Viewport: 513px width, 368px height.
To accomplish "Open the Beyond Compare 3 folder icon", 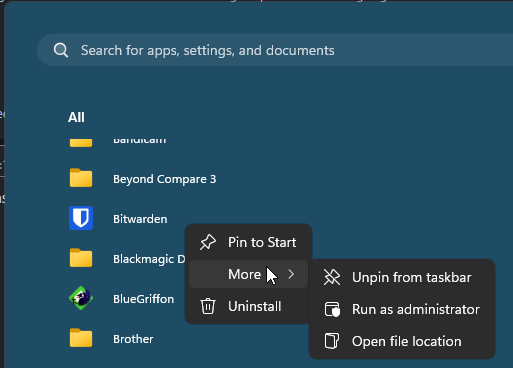I will pyautogui.click(x=81, y=178).
